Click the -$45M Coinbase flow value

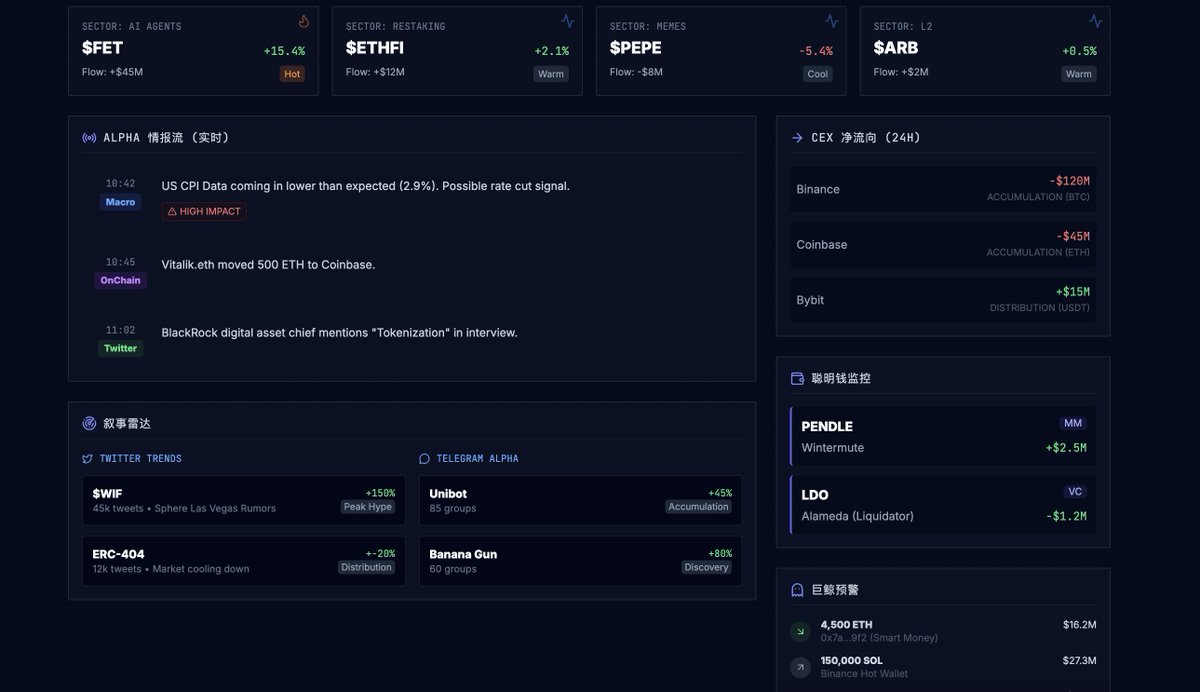click(1073, 236)
